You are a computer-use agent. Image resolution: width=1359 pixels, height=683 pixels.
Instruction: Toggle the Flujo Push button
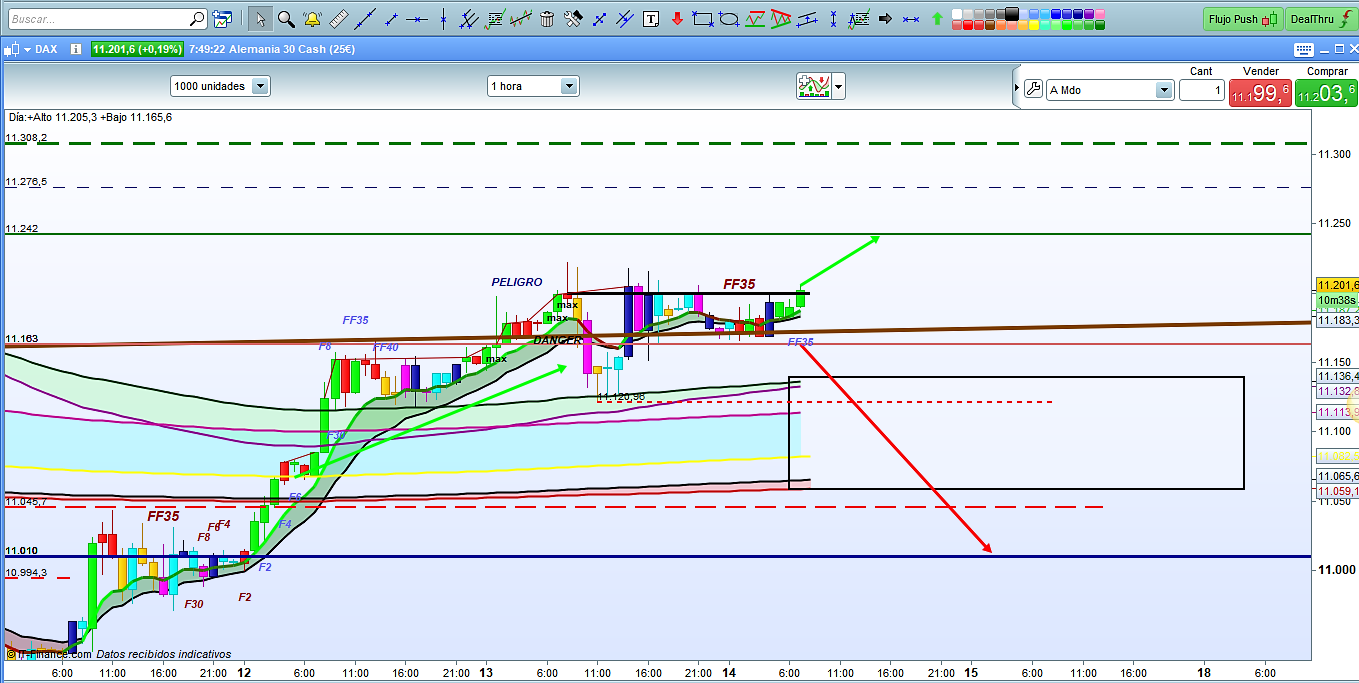(x=1242, y=18)
